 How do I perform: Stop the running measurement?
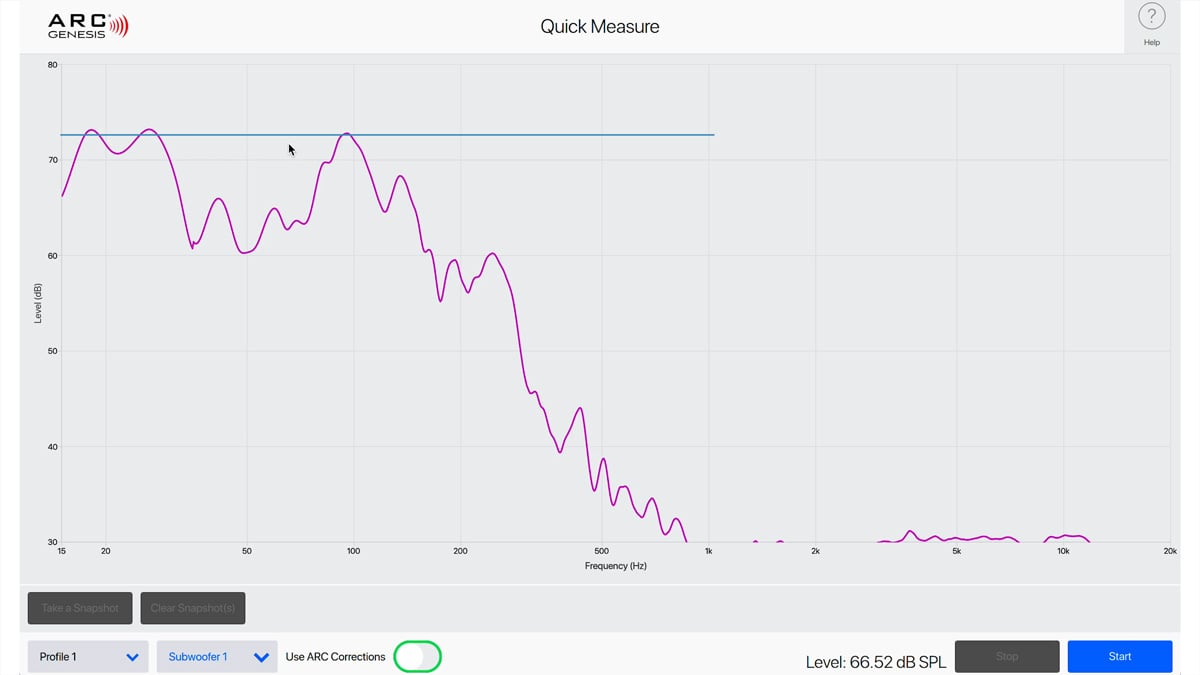pos(1007,657)
